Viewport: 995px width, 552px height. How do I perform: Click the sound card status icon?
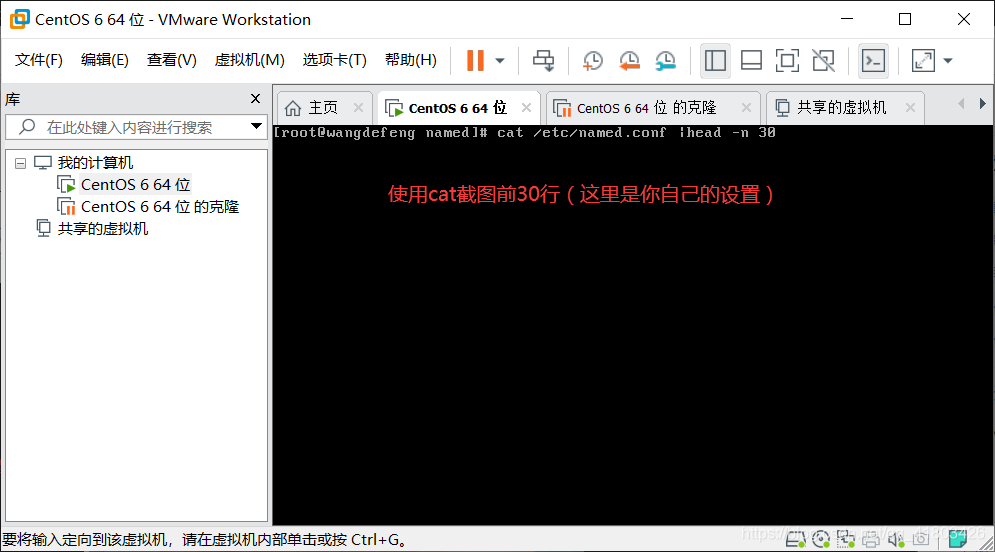(896, 540)
